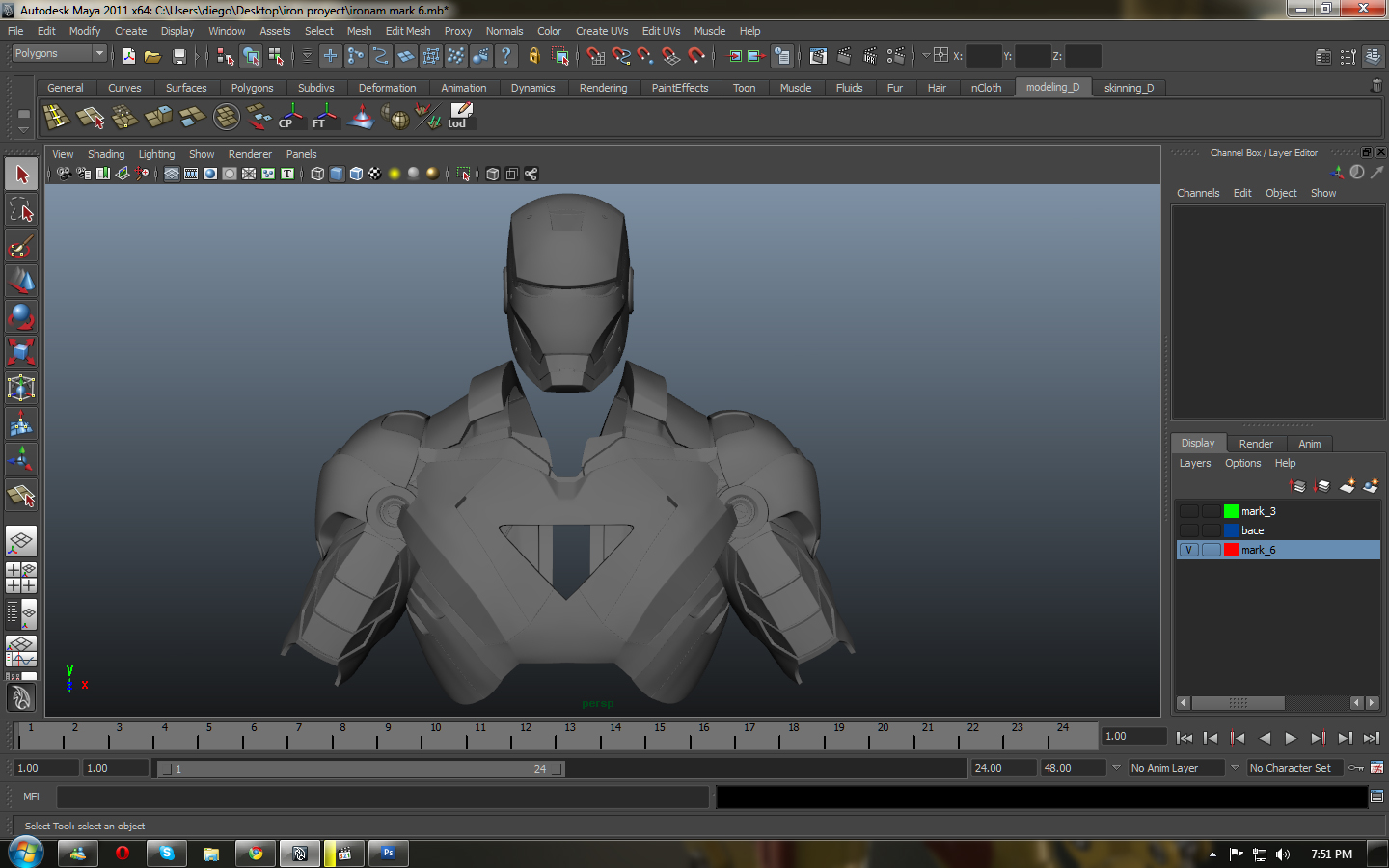Toggle visibility box for the mark_3 layer
The width and height of the screenshot is (1389, 868).
click(x=1188, y=511)
